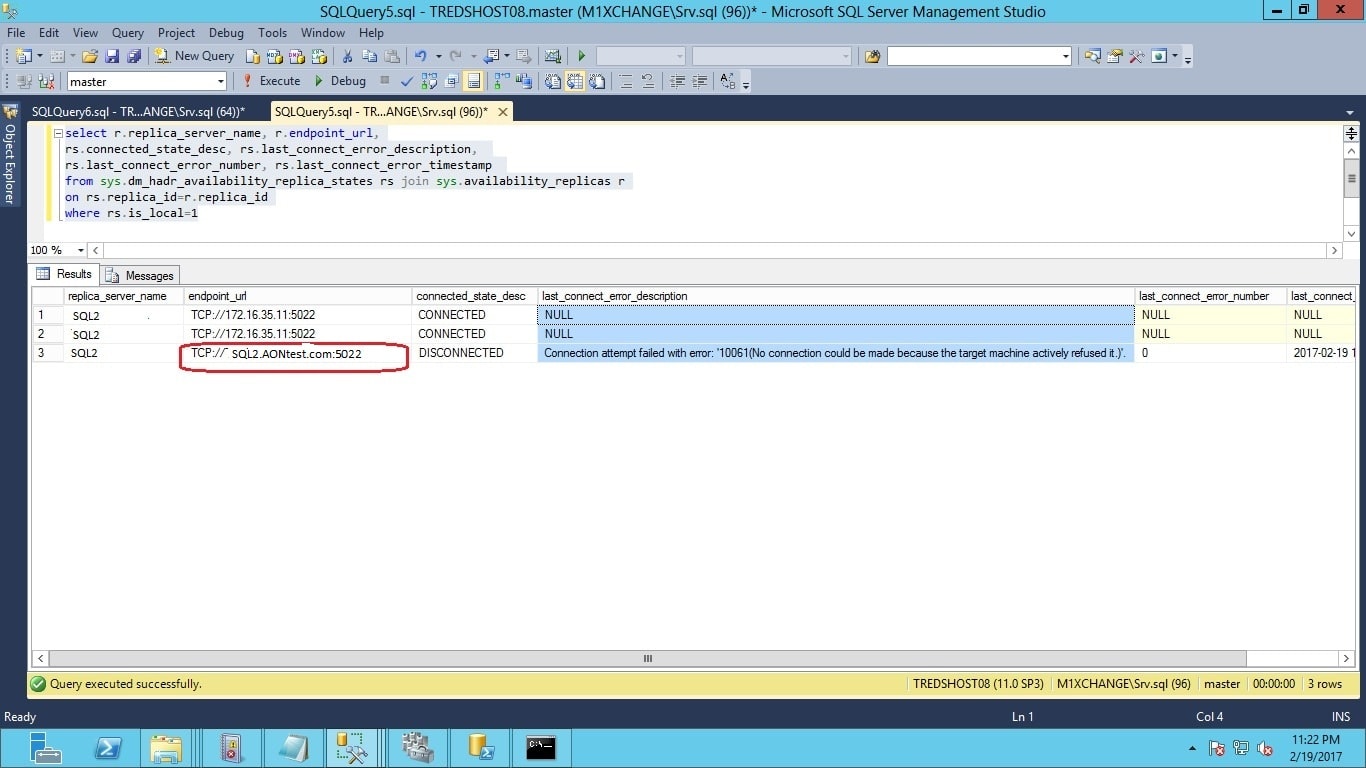The image size is (1366, 768).
Task: Click the Parse checkmark icon
Action: (407, 82)
